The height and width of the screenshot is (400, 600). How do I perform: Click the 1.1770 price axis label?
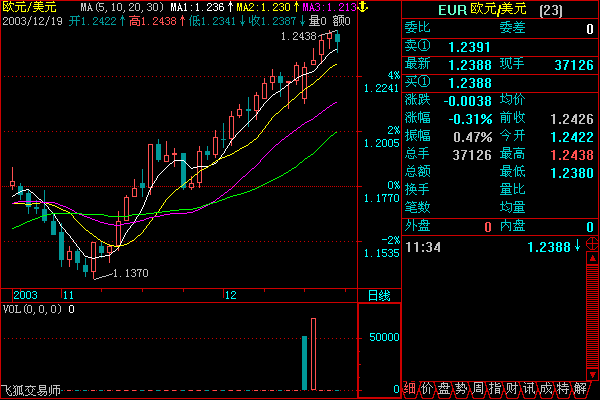point(381,198)
